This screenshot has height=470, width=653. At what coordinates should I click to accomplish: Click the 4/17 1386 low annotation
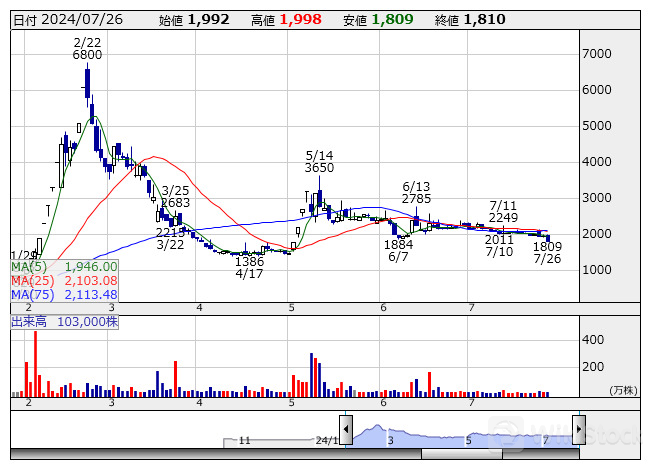(250, 266)
